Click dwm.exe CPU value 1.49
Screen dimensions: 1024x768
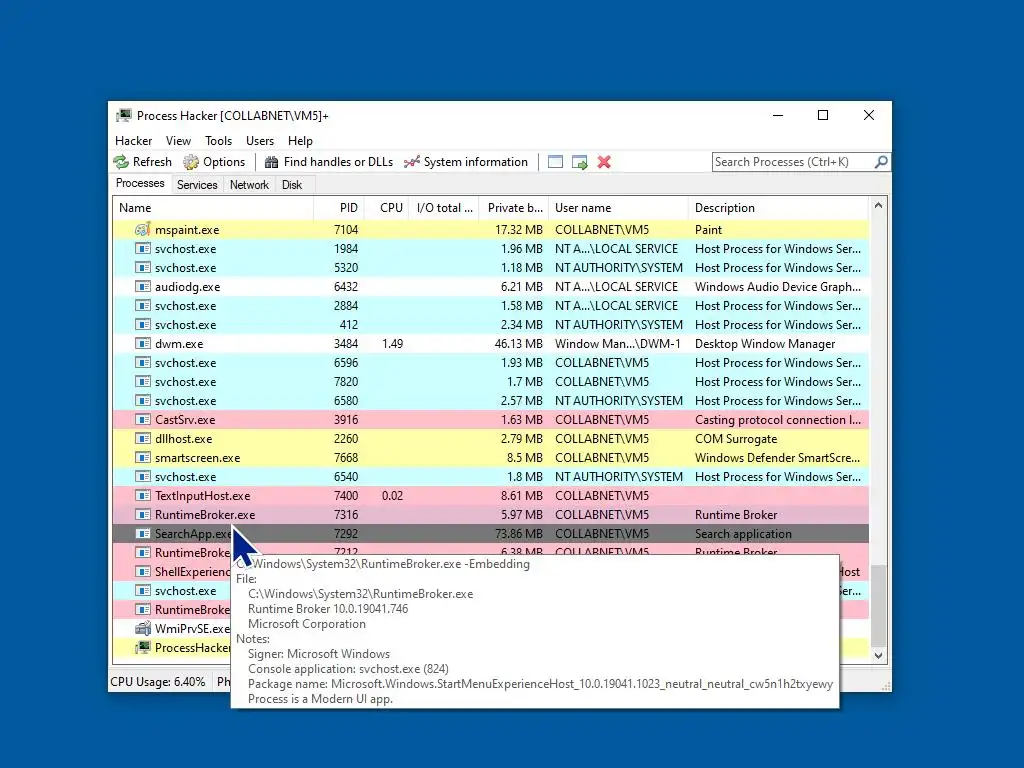(392, 344)
